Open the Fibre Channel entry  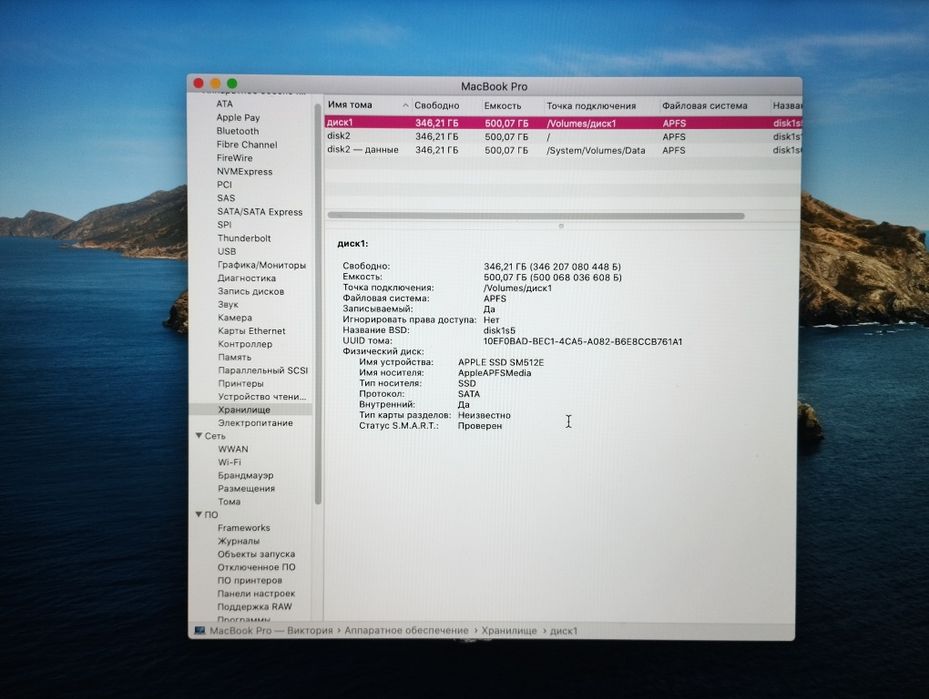[x=246, y=145]
